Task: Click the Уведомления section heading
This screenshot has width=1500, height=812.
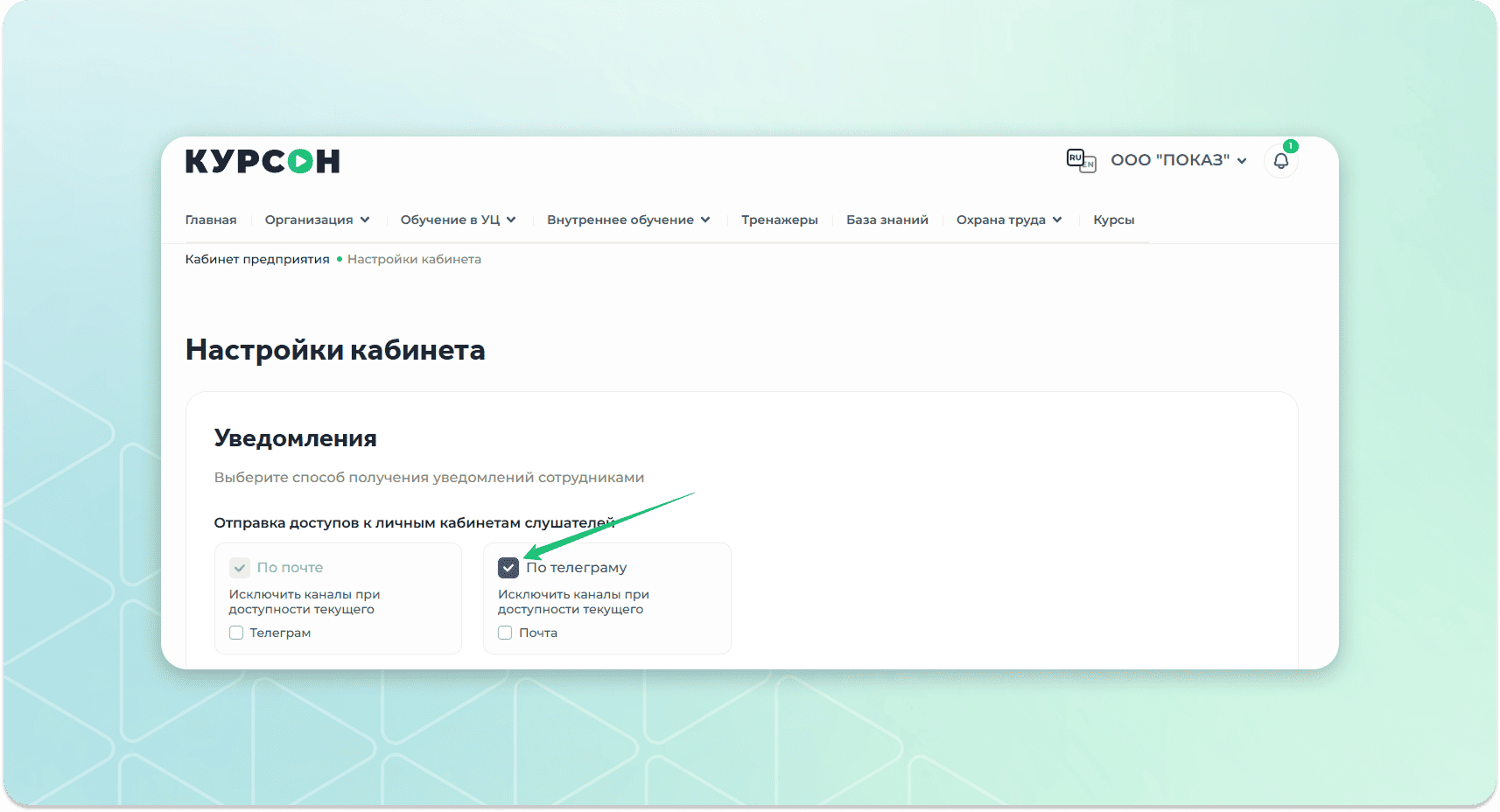Action: pyautogui.click(x=296, y=438)
